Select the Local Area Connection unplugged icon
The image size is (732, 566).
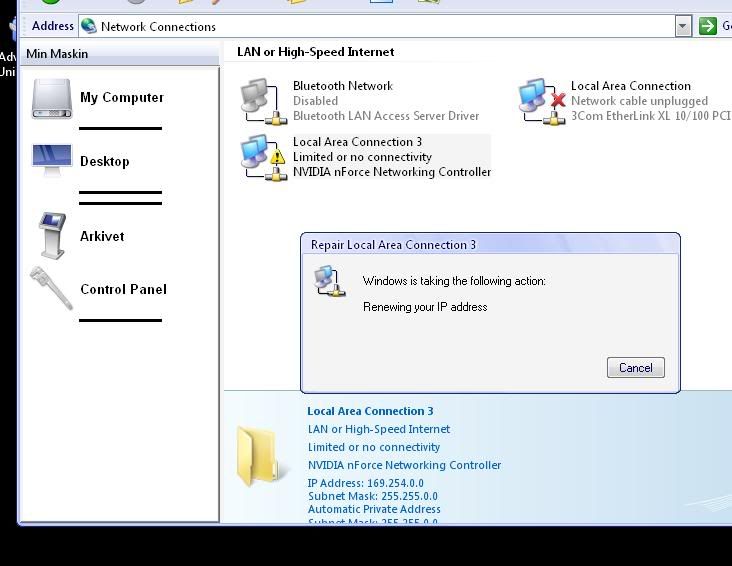(x=542, y=101)
